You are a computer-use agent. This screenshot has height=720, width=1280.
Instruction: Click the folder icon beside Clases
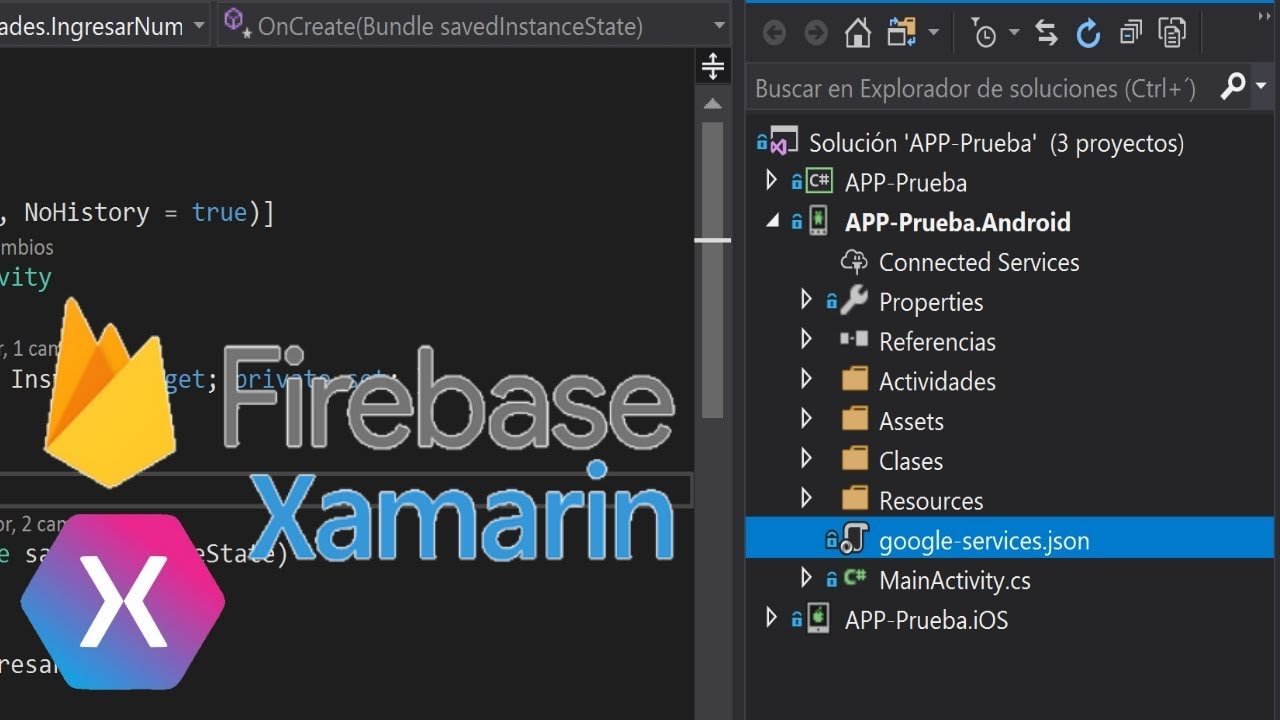pos(854,459)
